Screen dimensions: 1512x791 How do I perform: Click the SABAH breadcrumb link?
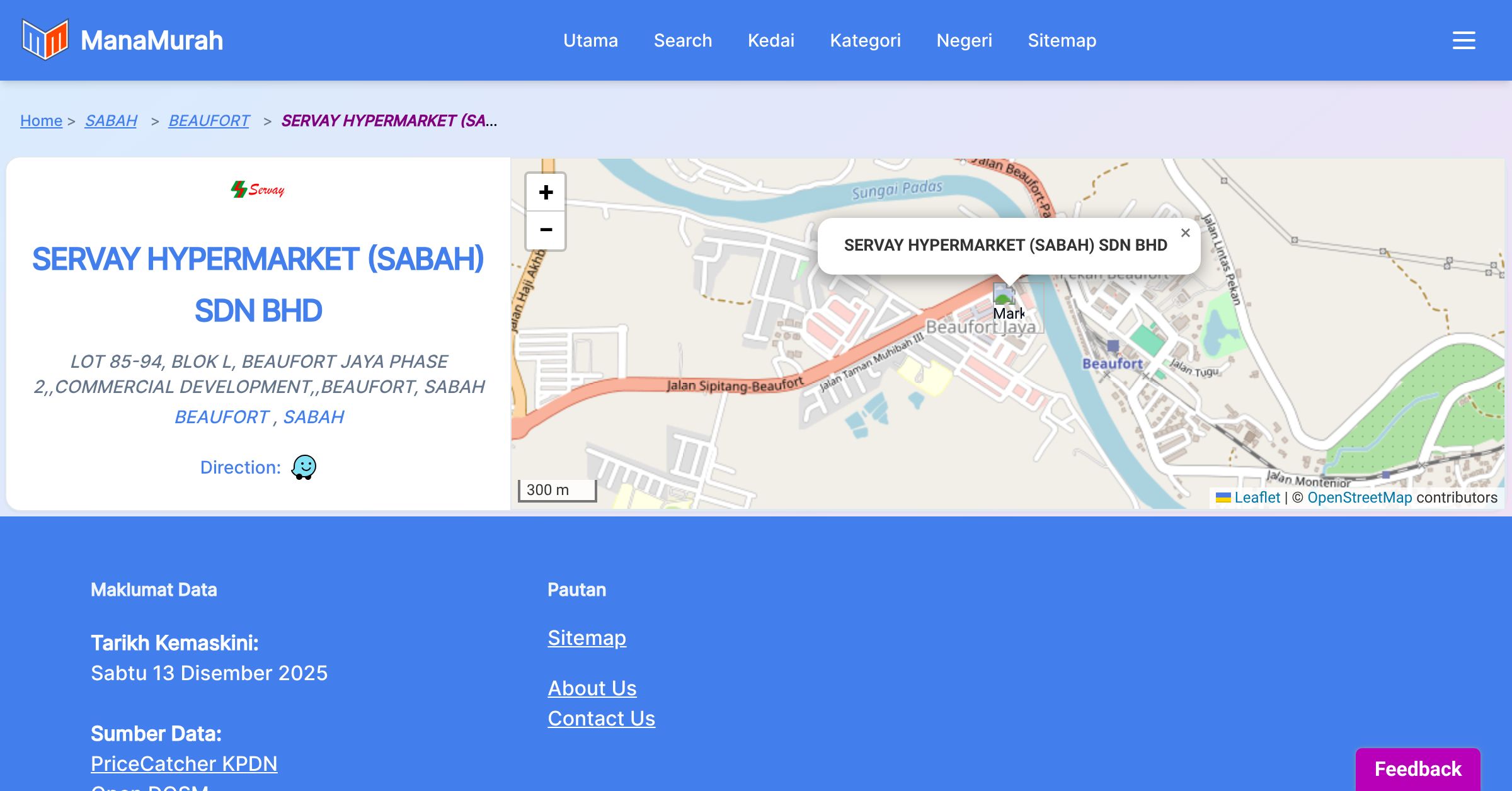pyautogui.click(x=111, y=120)
